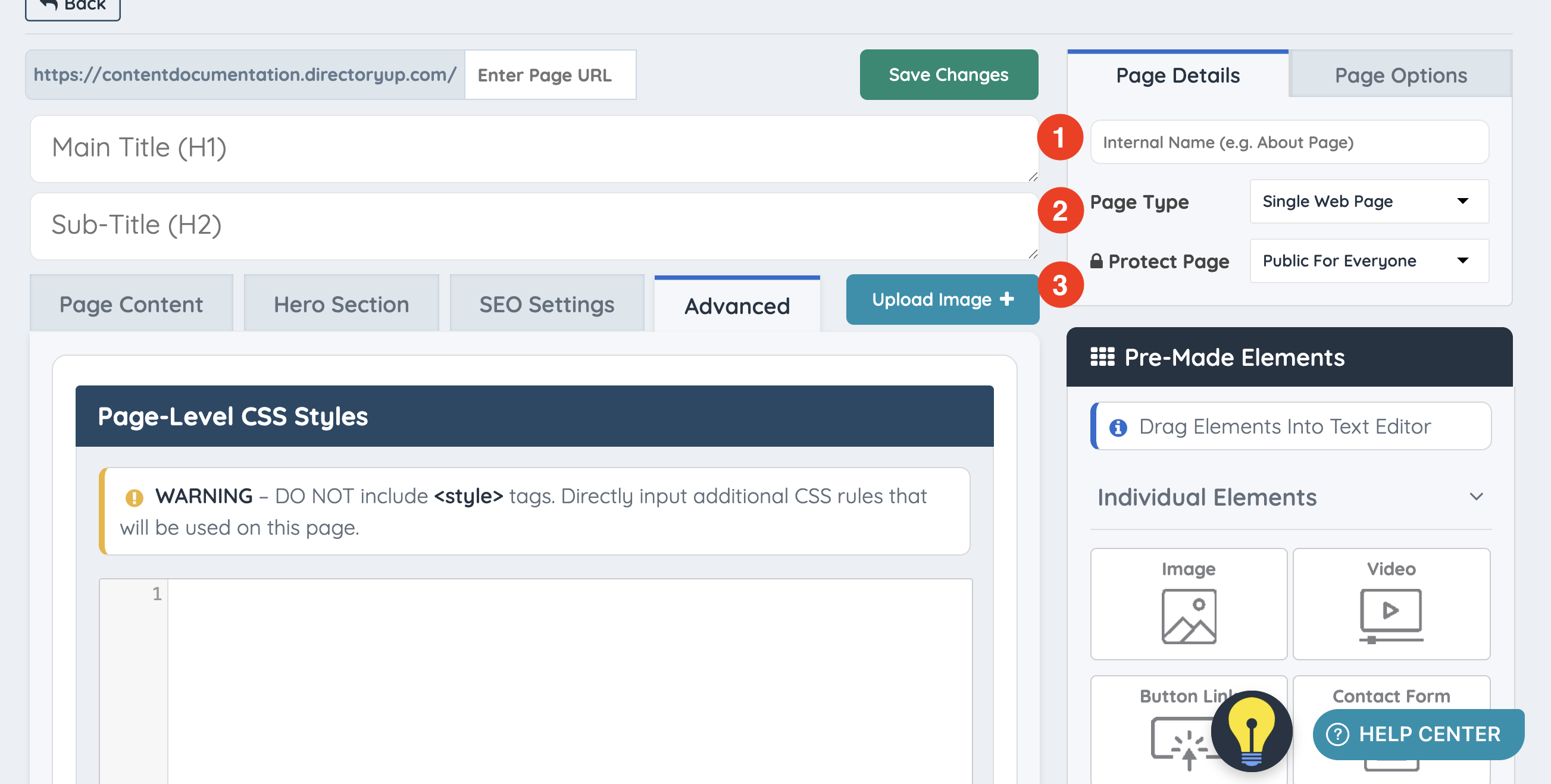Image resolution: width=1551 pixels, height=784 pixels.
Task: Click the Internal Name input field
Action: point(1289,143)
